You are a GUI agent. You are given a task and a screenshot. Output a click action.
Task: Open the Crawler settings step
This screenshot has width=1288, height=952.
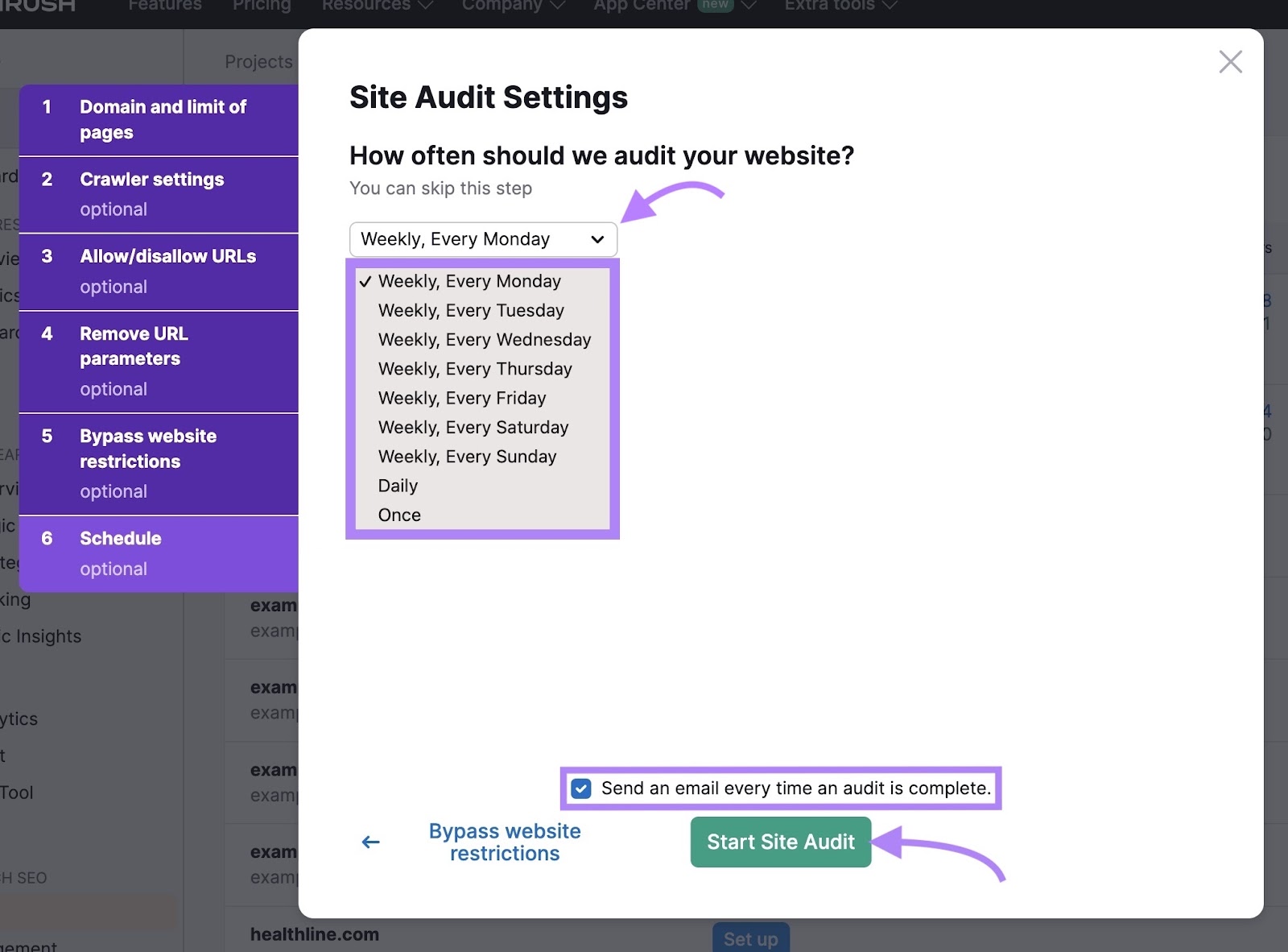pos(151,180)
